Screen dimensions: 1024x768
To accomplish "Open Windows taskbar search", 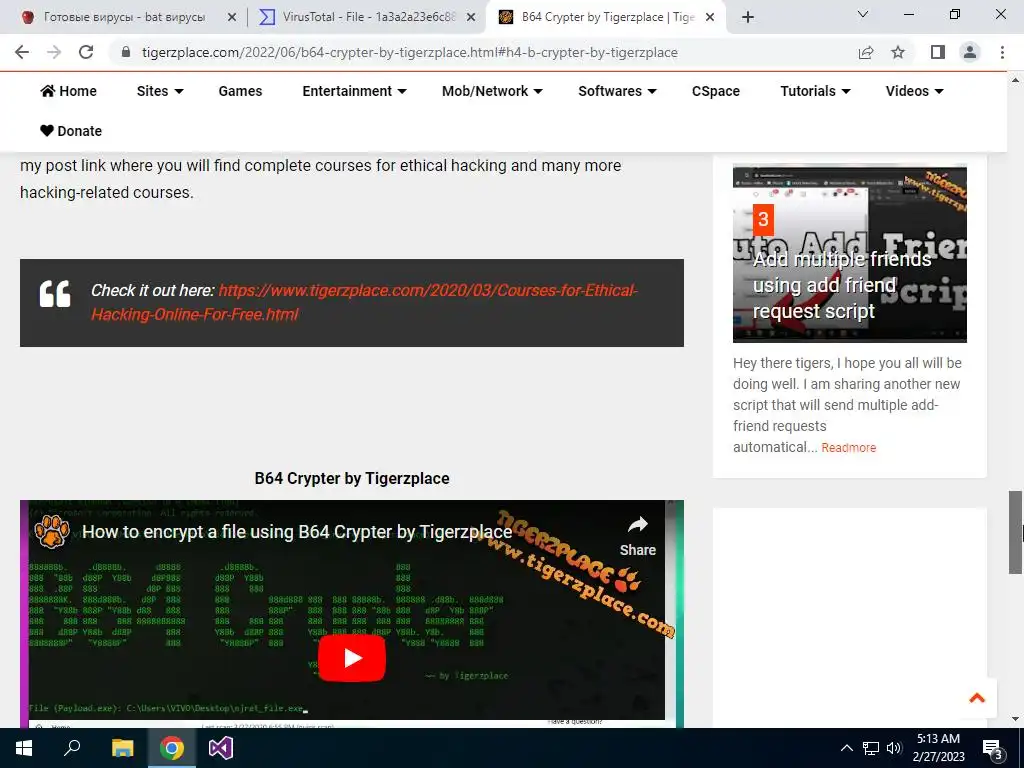I will 72,748.
